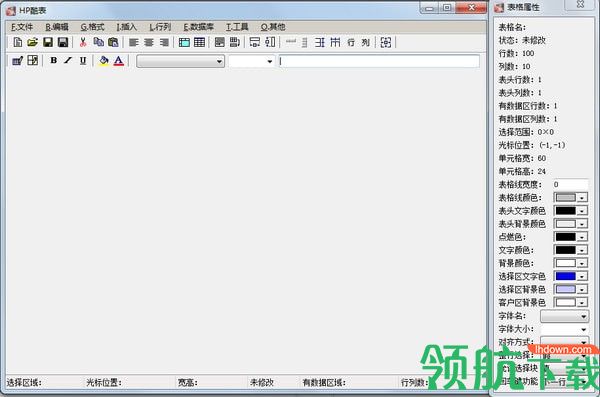This screenshot has width=600, height=397.
Task: Open the B.编辑 menu
Action: (57, 27)
